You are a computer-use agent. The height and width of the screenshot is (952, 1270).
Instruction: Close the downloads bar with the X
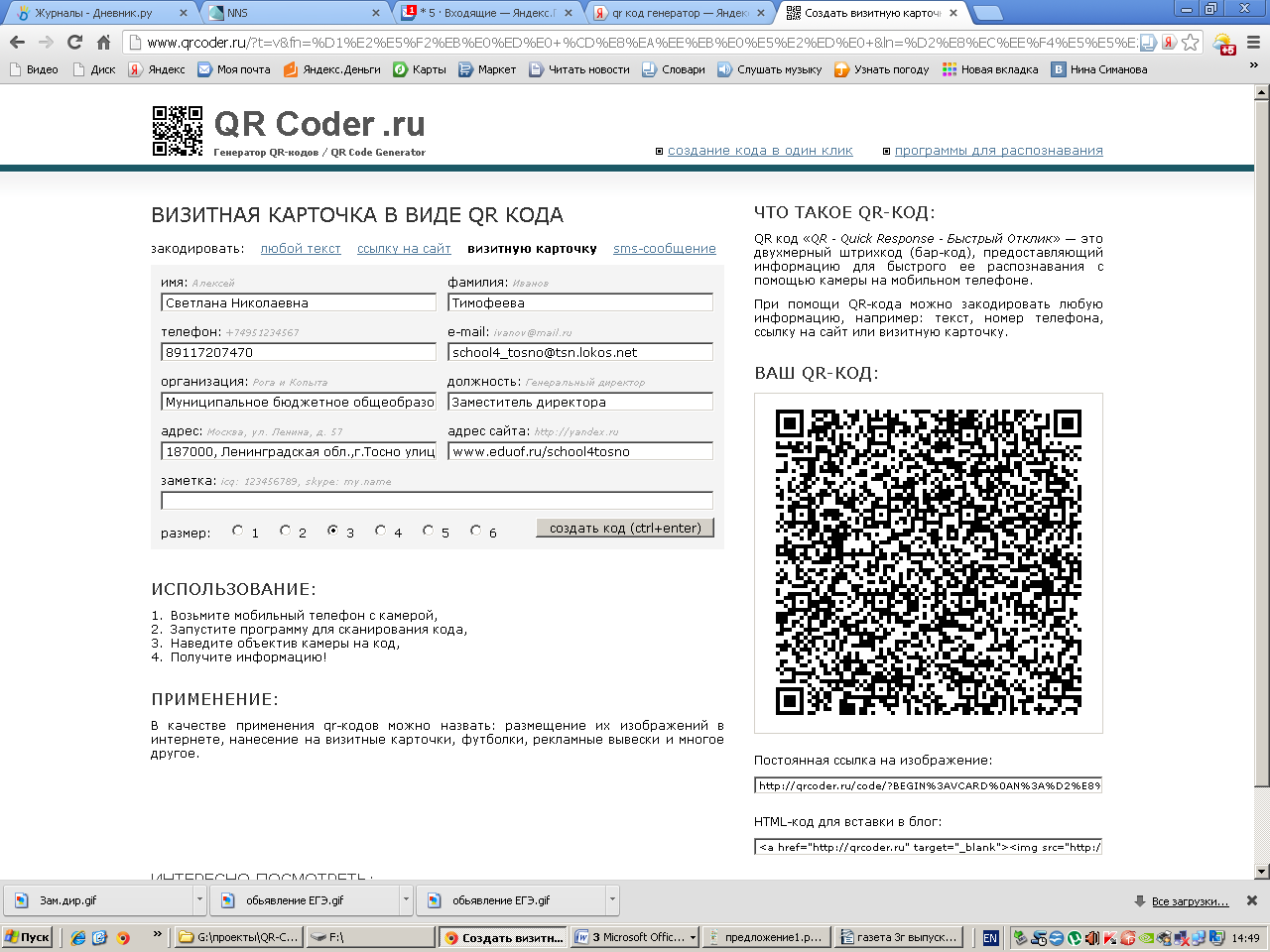pos(1252,900)
